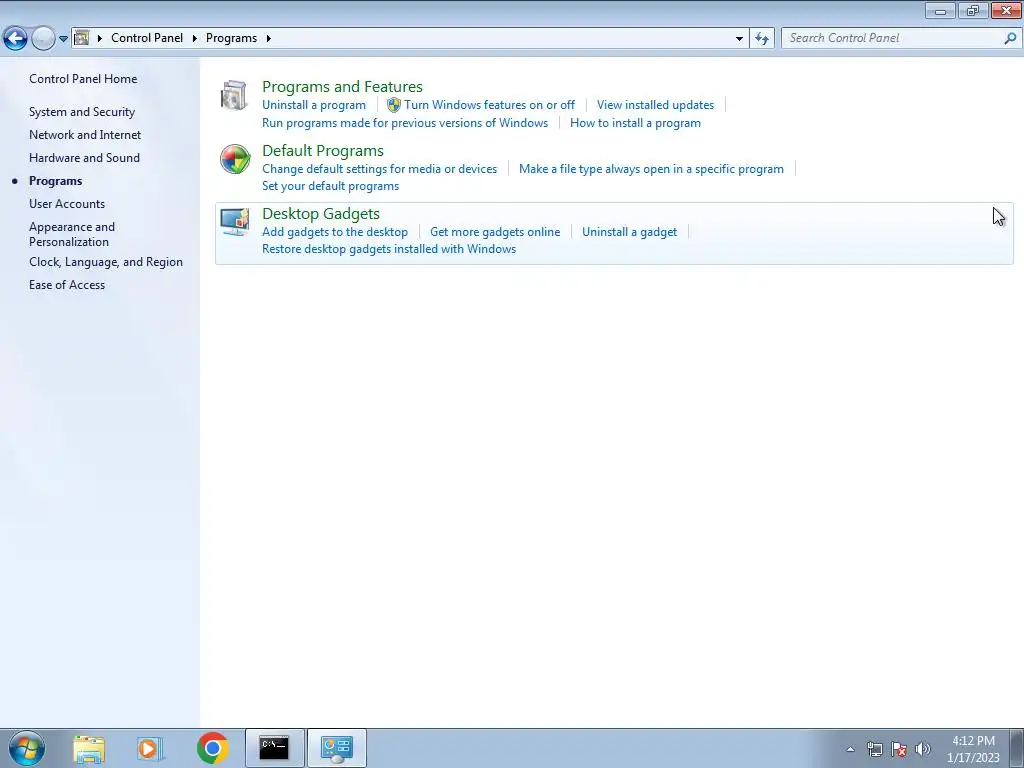The image size is (1024, 768).
Task: Click the Show desktop strip
Action: tap(1017, 748)
